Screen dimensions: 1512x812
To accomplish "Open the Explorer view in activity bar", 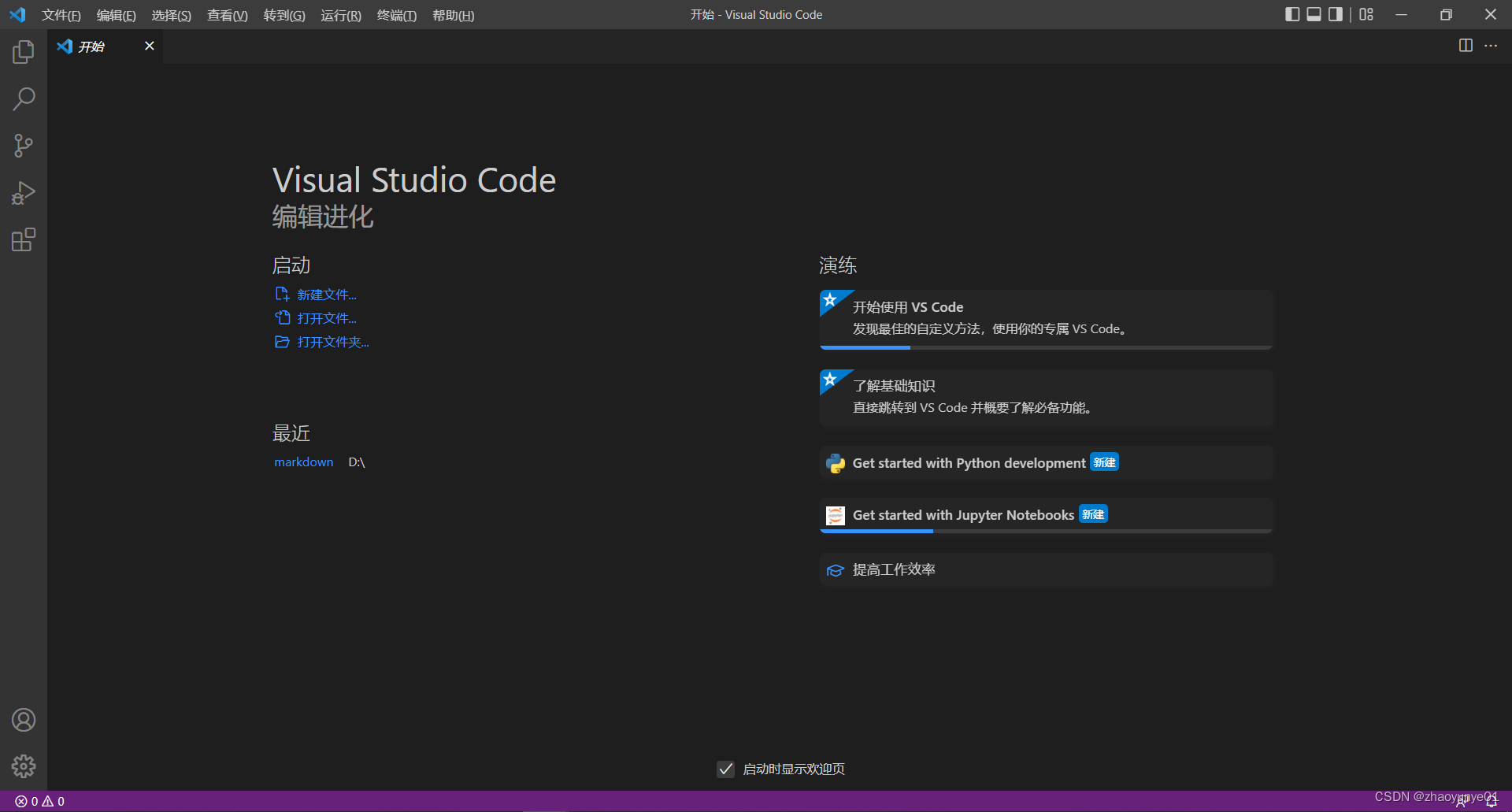I will (x=24, y=52).
